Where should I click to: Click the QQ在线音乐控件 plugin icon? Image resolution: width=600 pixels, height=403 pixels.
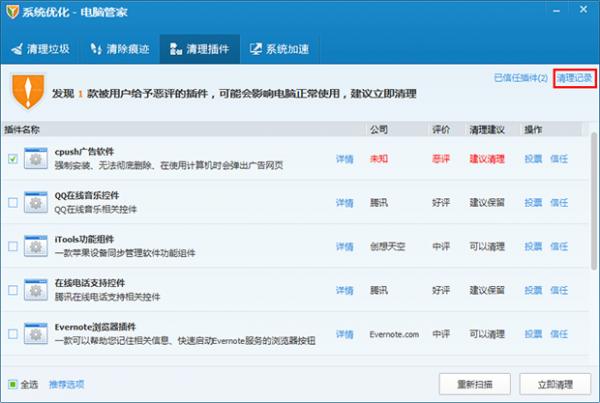(x=37, y=203)
